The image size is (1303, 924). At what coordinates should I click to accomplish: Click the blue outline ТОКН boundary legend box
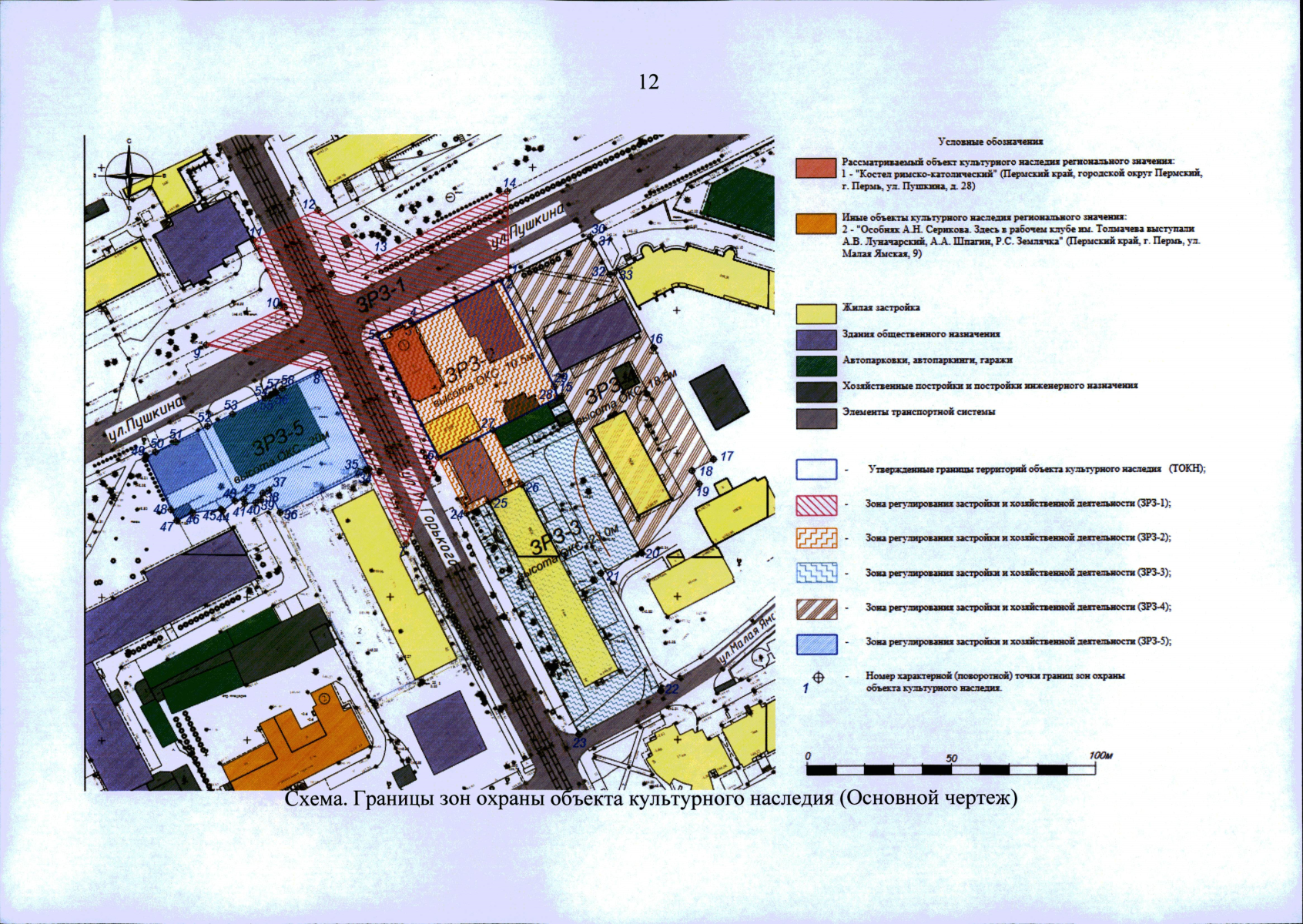tap(816, 470)
